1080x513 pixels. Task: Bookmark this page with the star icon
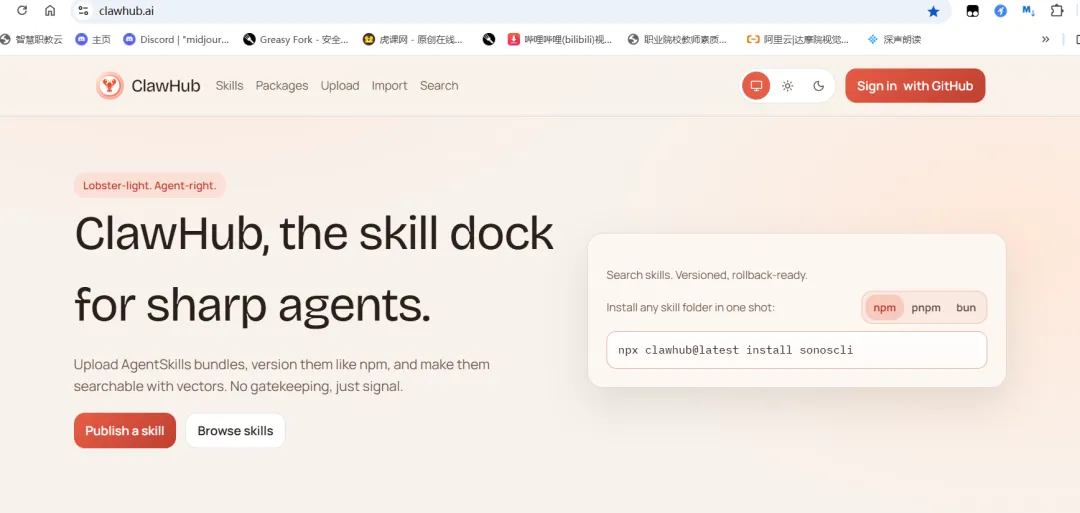tap(933, 11)
